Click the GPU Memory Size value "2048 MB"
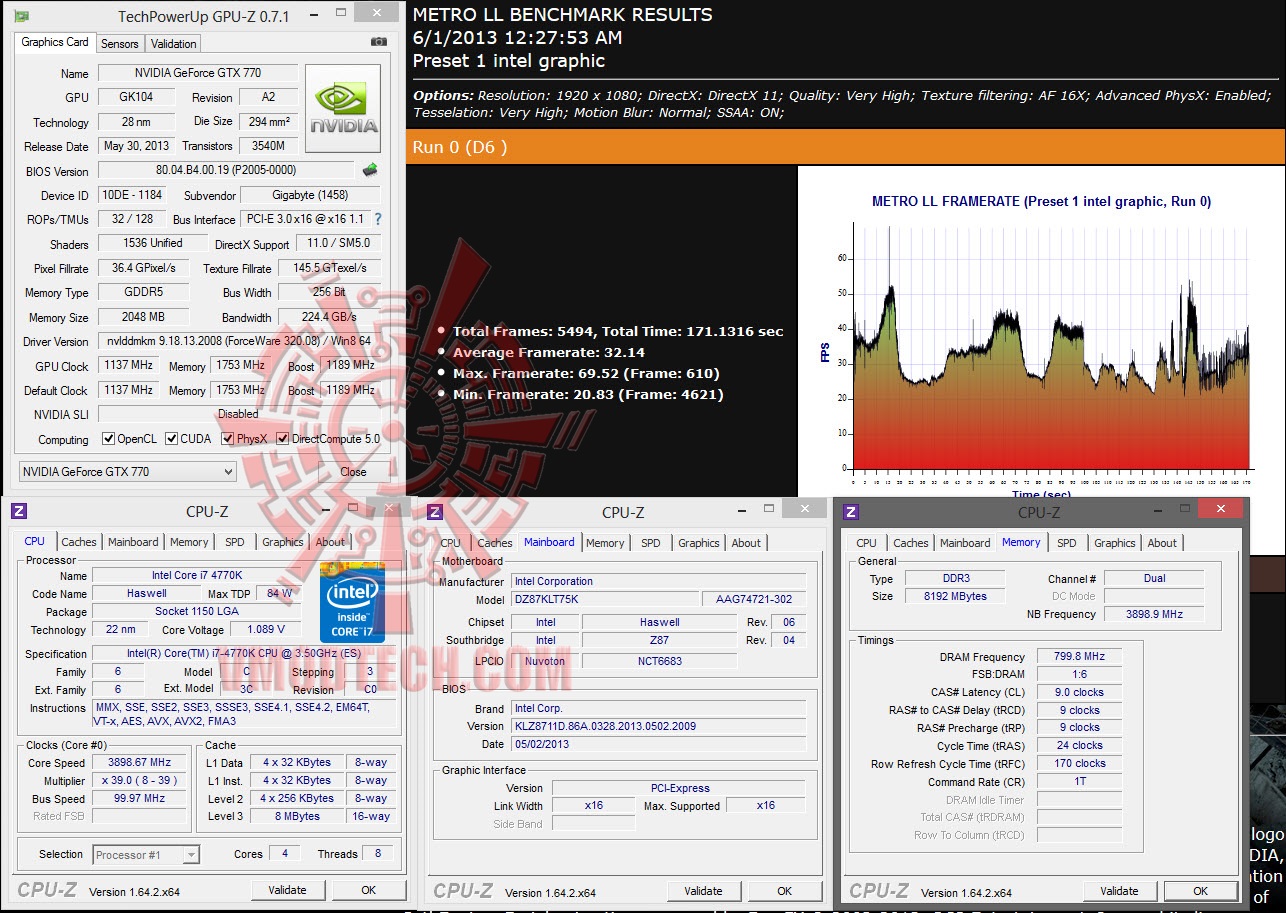Screen dimensions: 1286x913 (x=144, y=317)
